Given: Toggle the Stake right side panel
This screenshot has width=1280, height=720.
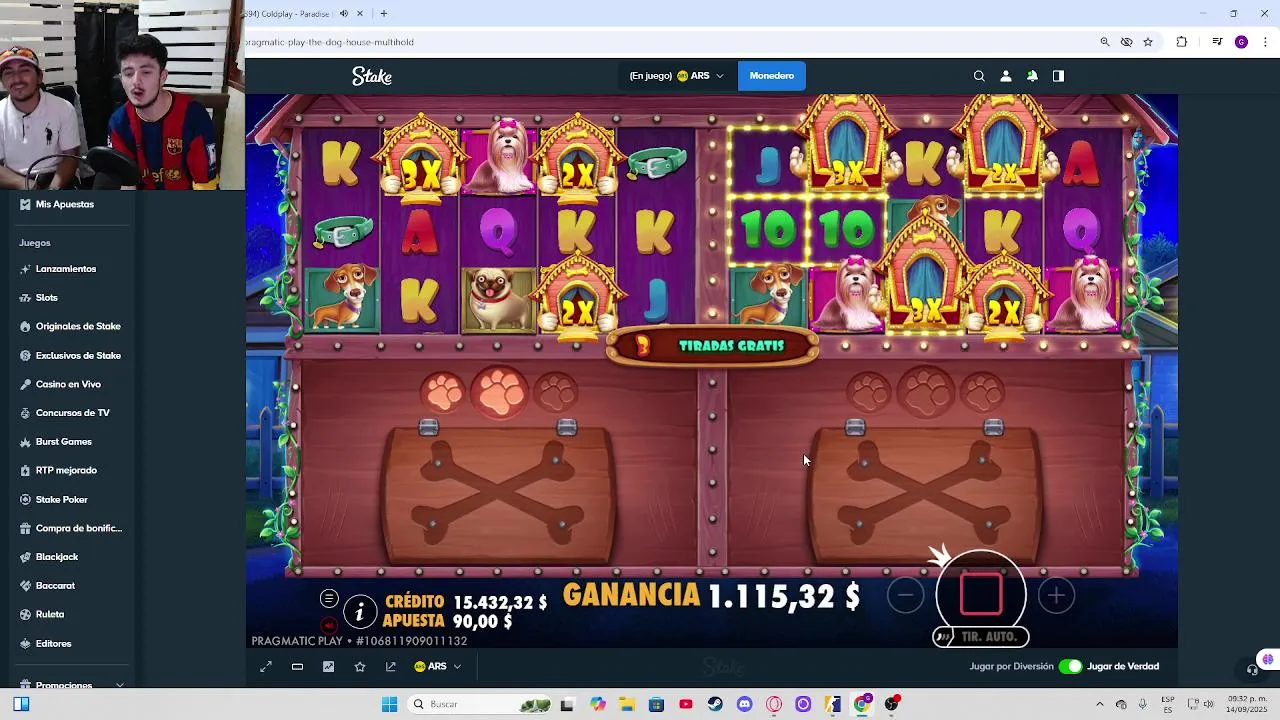Looking at the screenshot, I should (1058, 76).
